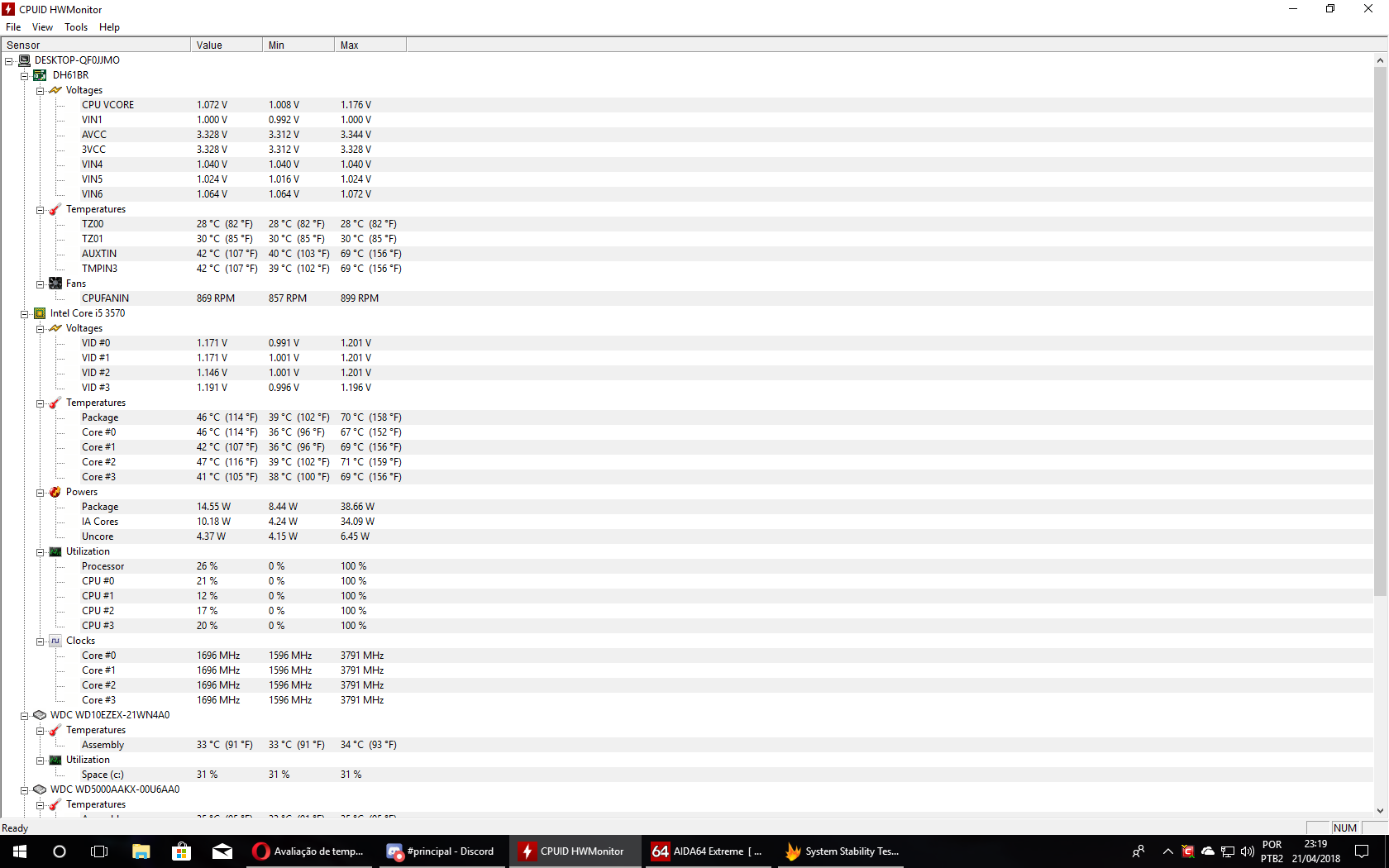
Task: Click the Sensor column header
Action: pos(96,45)
